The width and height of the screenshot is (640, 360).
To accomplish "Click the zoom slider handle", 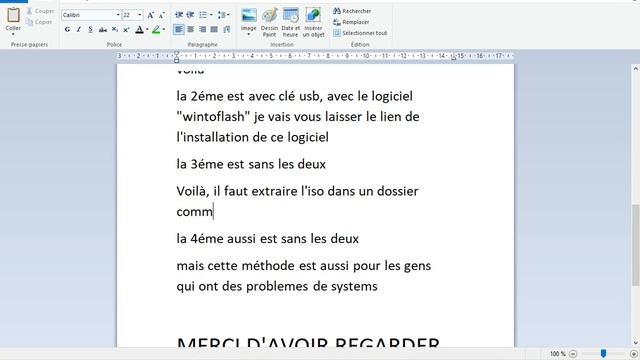I will click(x=603, y=353).
